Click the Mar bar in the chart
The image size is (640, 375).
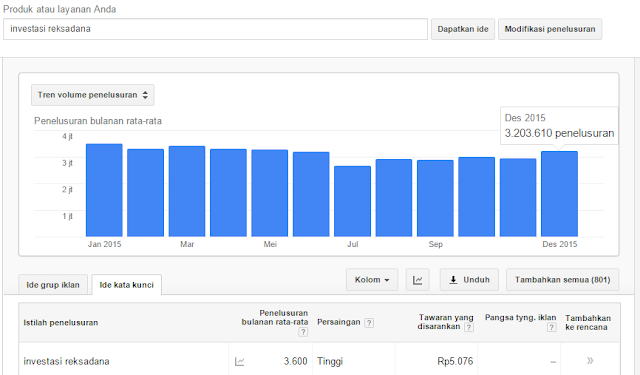coord(187,191)
